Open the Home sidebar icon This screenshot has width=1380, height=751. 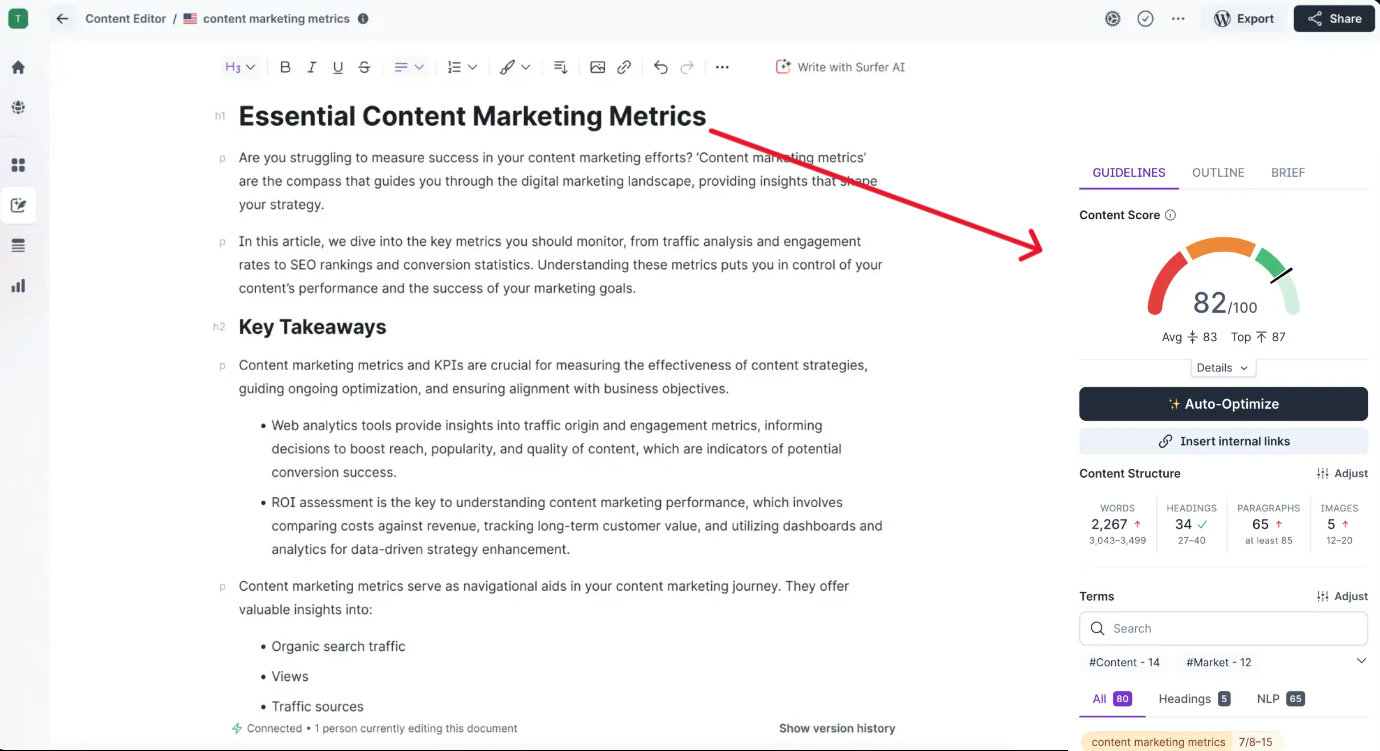(x=18, y=67)
